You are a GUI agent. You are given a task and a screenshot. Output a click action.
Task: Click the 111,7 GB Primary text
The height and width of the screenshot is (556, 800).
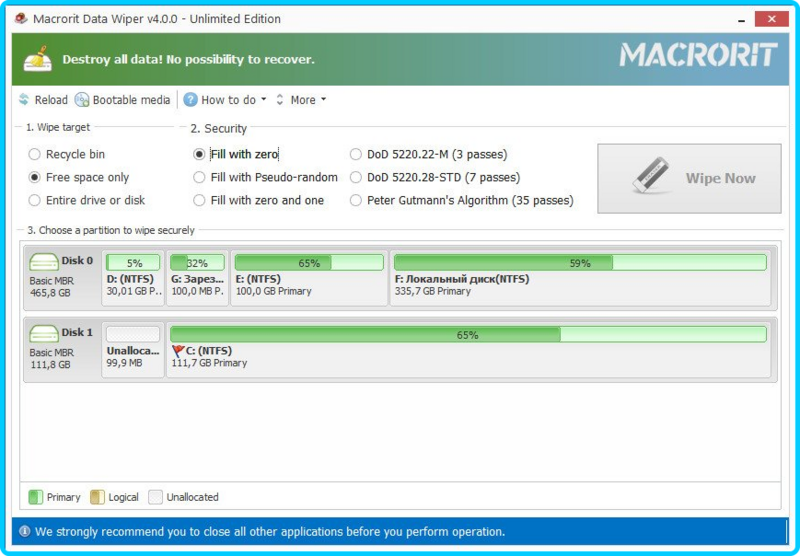coord(209,363)
